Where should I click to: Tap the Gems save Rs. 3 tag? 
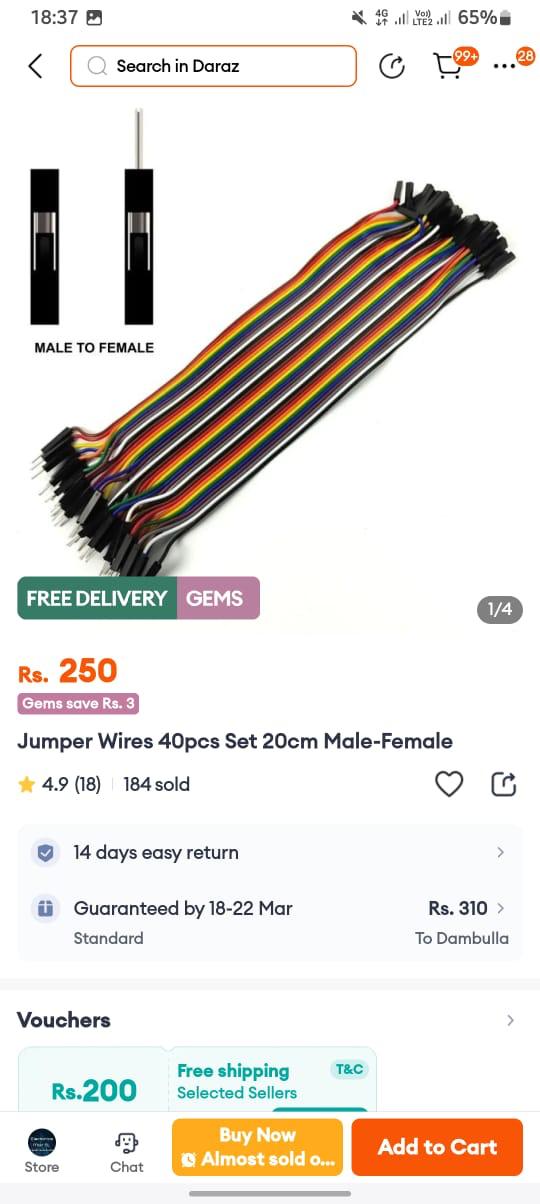(78, 703)
